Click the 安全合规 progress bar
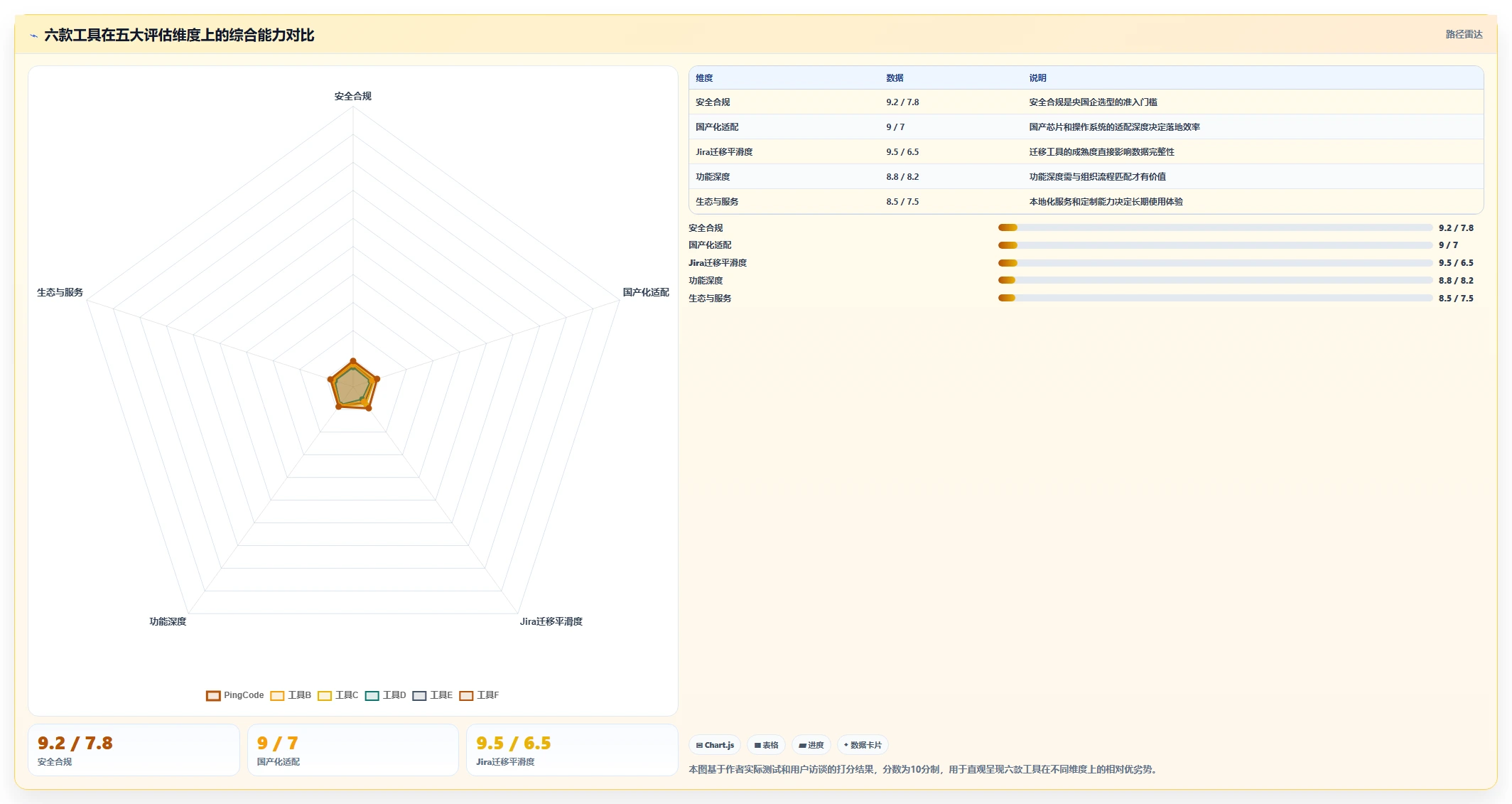The height and width of the screenshot is (804, 1512). [x=1215, y=227]
